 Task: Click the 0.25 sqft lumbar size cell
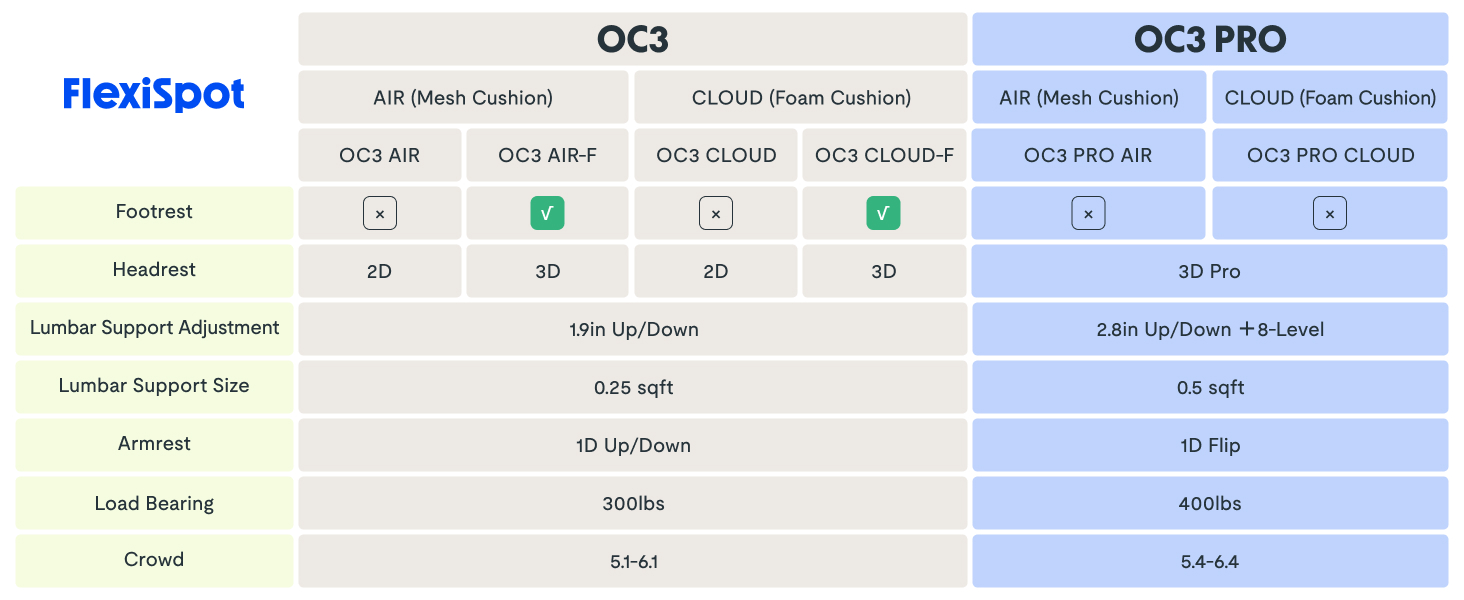tap(633, 387)
